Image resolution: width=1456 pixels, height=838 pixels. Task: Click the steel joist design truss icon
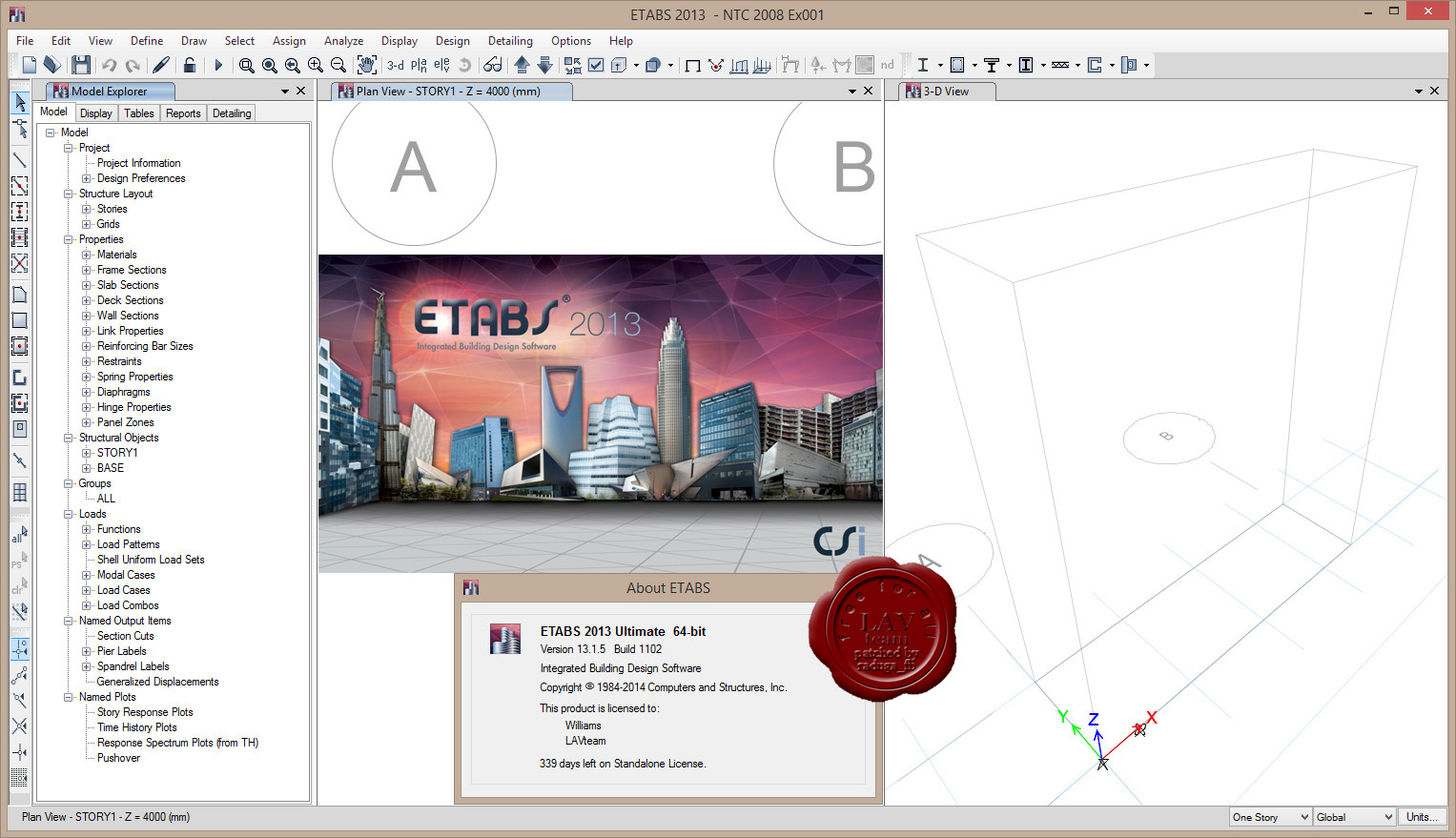tap(1060, 65)
